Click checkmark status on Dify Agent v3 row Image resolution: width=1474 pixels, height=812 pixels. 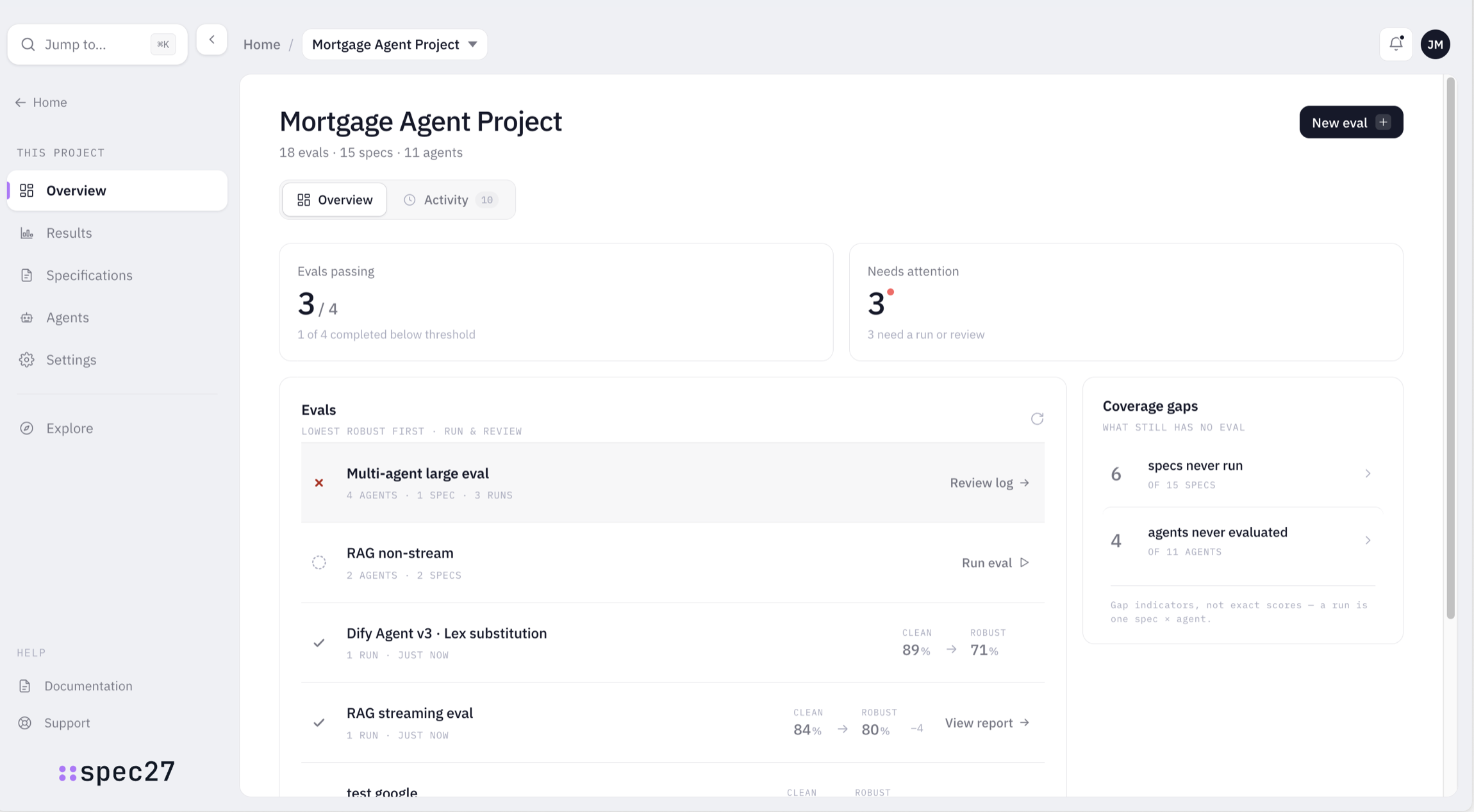click(319, 643)
